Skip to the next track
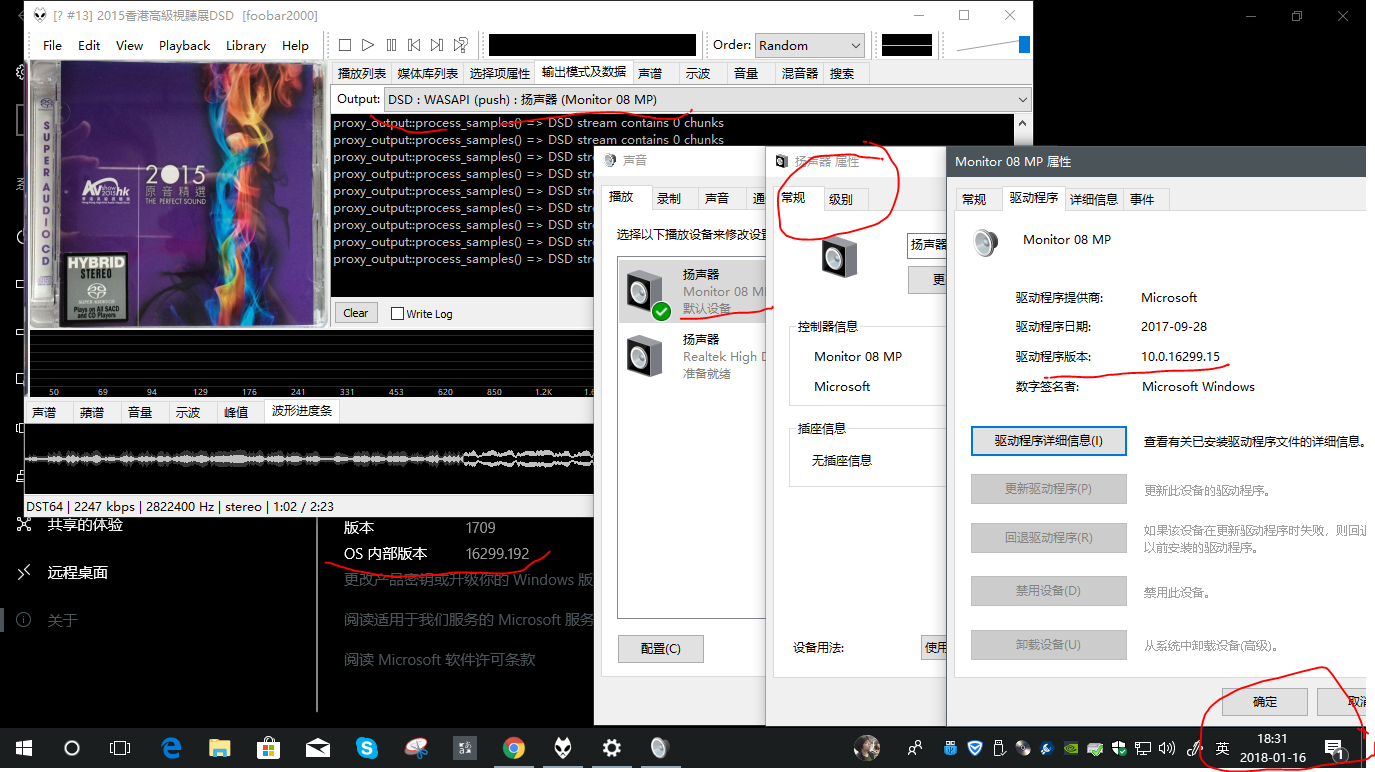The image size is (1375, 772). tap(437, 45)
